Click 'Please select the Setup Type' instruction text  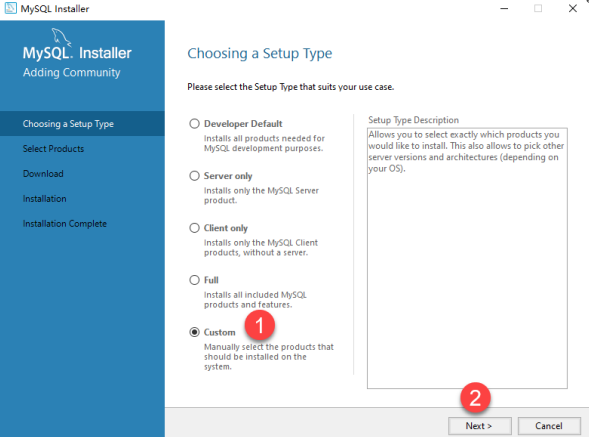[x=290, y=87]
